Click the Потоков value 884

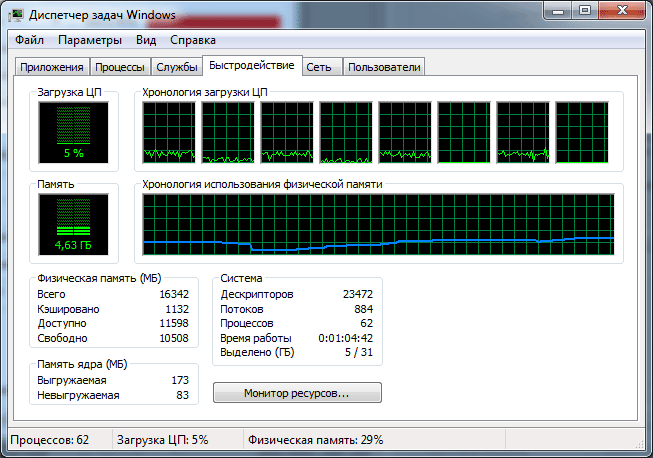point(364,309)
